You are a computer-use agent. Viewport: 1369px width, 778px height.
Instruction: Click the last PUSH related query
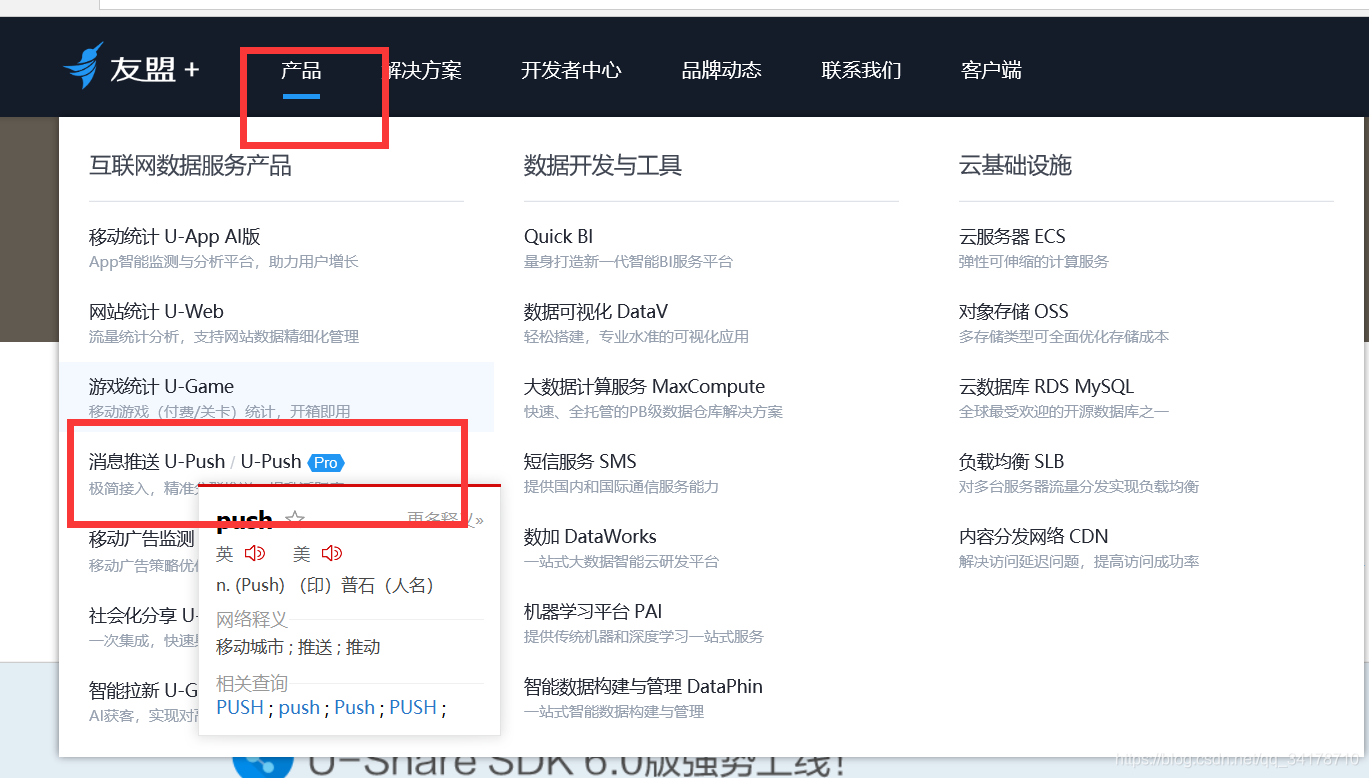(413, 708)
